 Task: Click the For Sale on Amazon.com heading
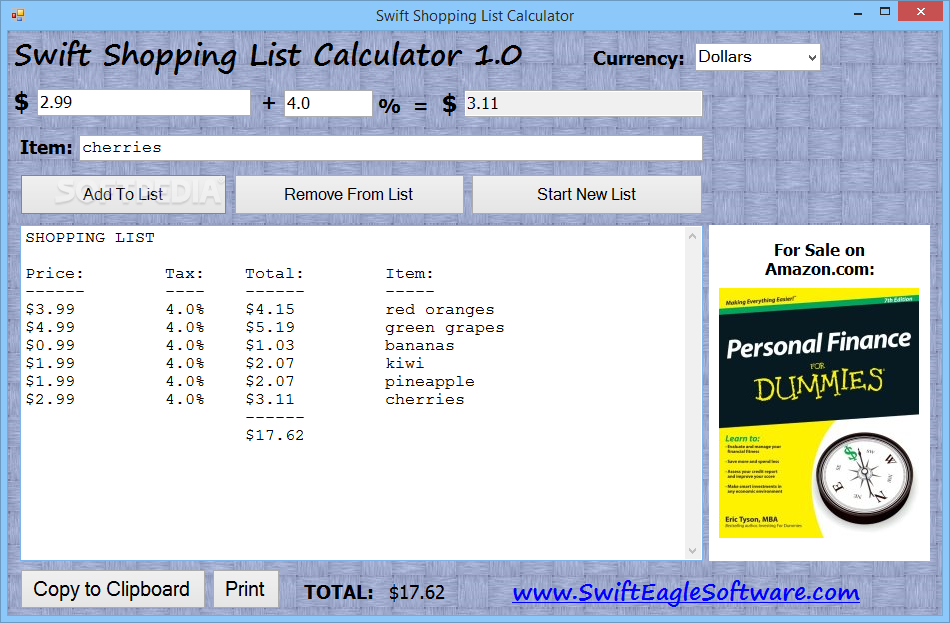(x=819, y=259)
